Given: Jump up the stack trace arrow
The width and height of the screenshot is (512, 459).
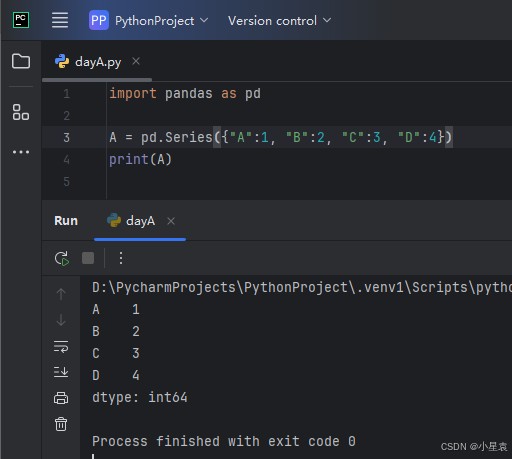Looking at the screenshot, I should (61, 294).
